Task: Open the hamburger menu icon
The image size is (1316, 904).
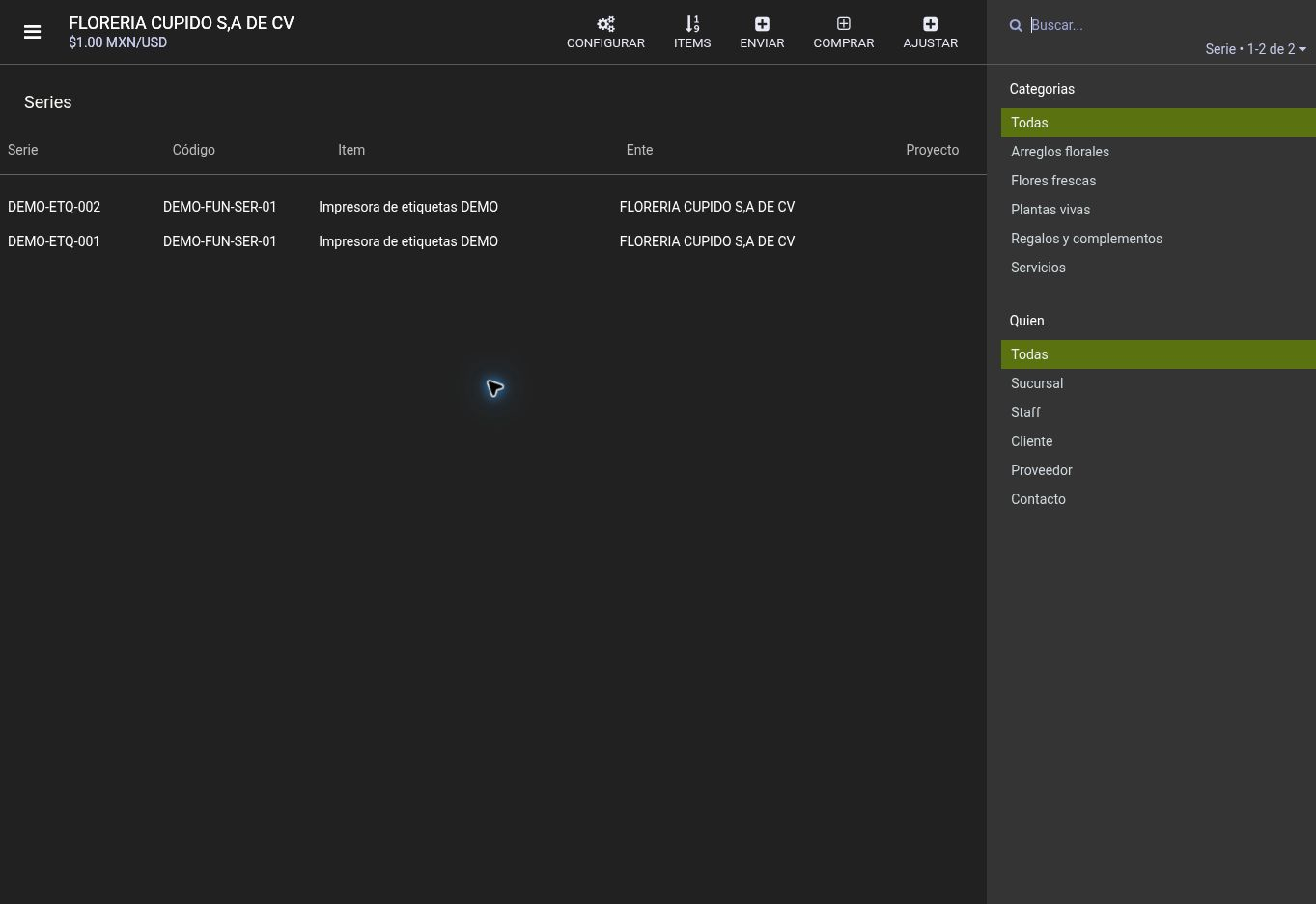Action: 32,32
